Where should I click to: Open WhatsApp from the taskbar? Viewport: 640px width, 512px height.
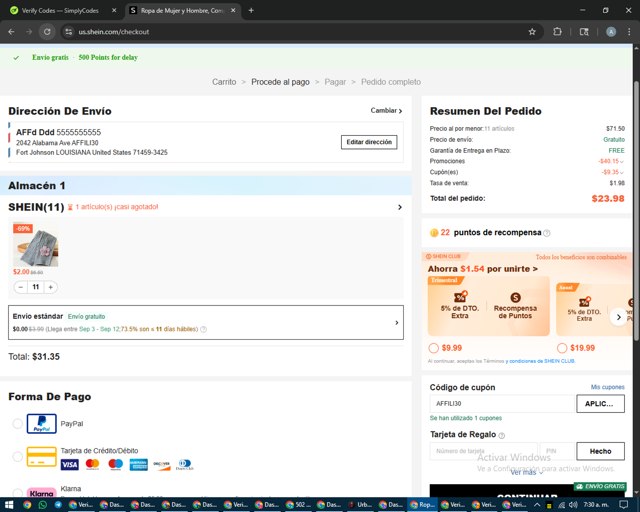pyautogui.click(x=42, y=505)
